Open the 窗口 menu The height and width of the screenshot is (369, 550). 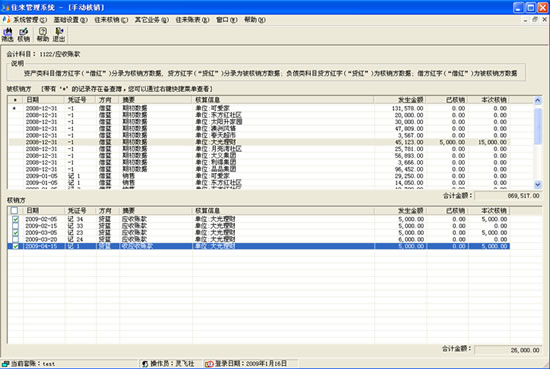[227, 20]
